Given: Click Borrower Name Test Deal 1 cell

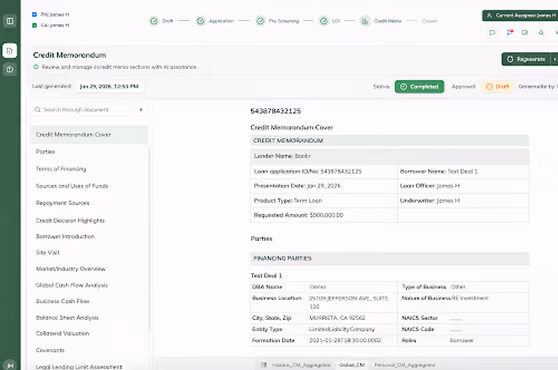Looking at the screenshot, I should [x=463, y=171].
